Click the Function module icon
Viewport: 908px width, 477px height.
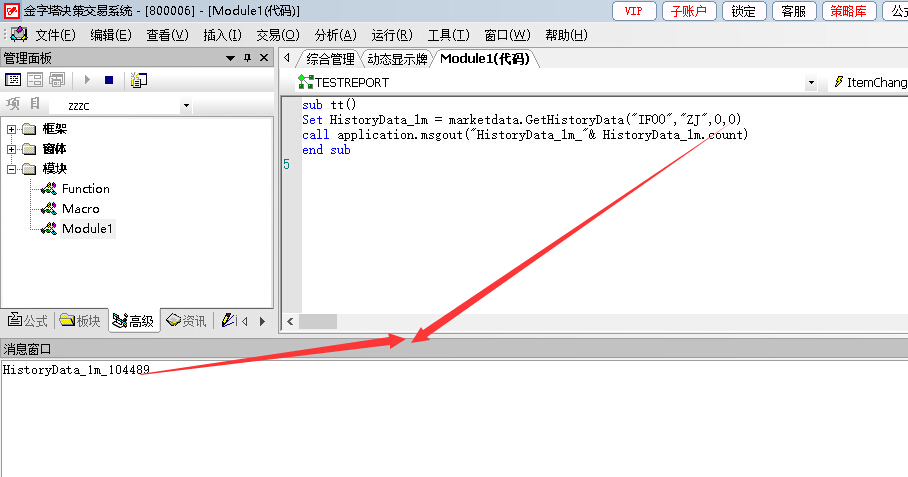coord(49,189)
